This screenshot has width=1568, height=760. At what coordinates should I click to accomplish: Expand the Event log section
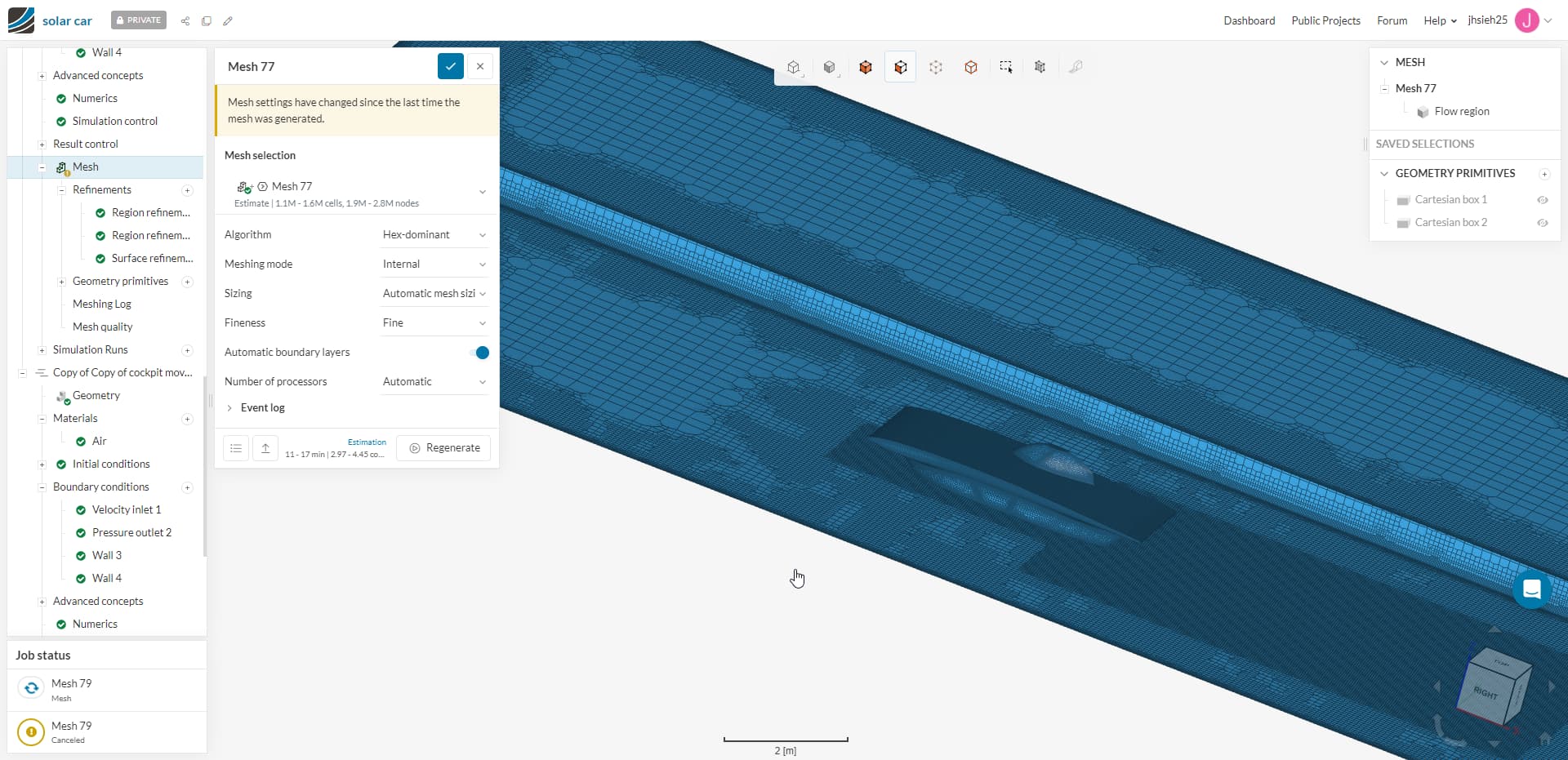(262, 408)
